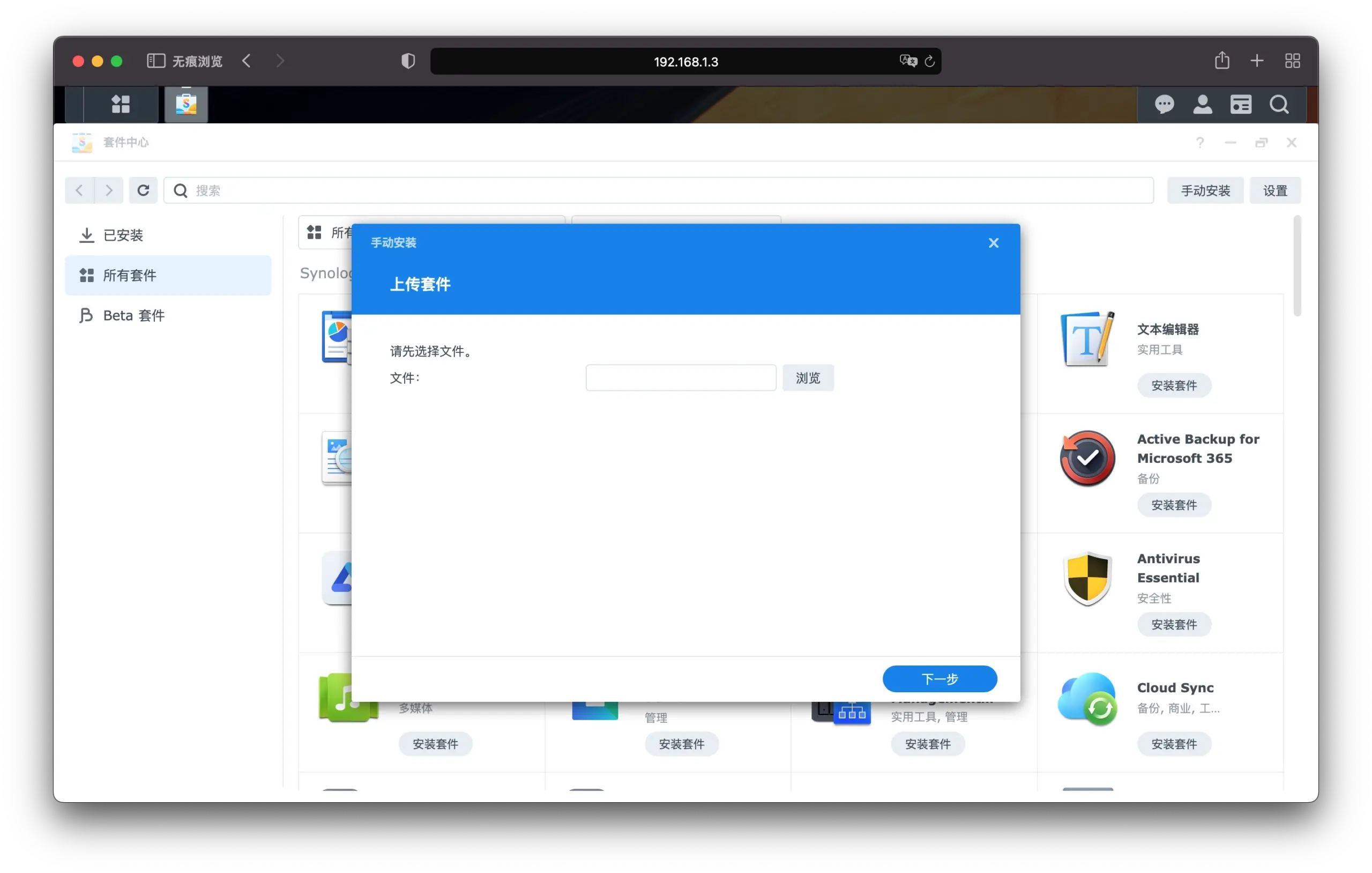Screen dimensions: 1372x873
Task: Click 下一步 button
Action: point(939,679)
